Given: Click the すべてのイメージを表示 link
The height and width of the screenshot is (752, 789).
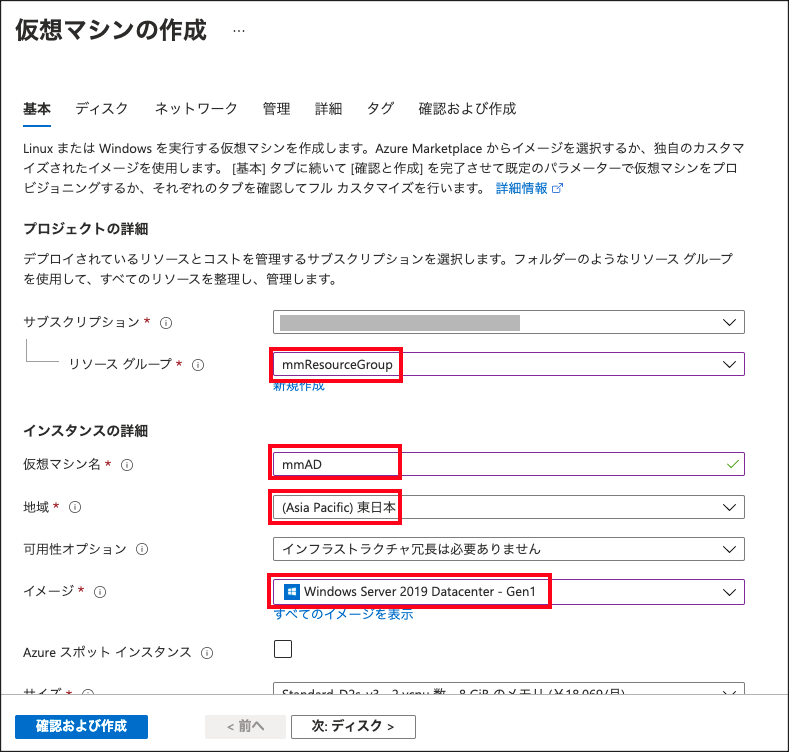Looking at the screenshot, I should [x=344, y=614].
